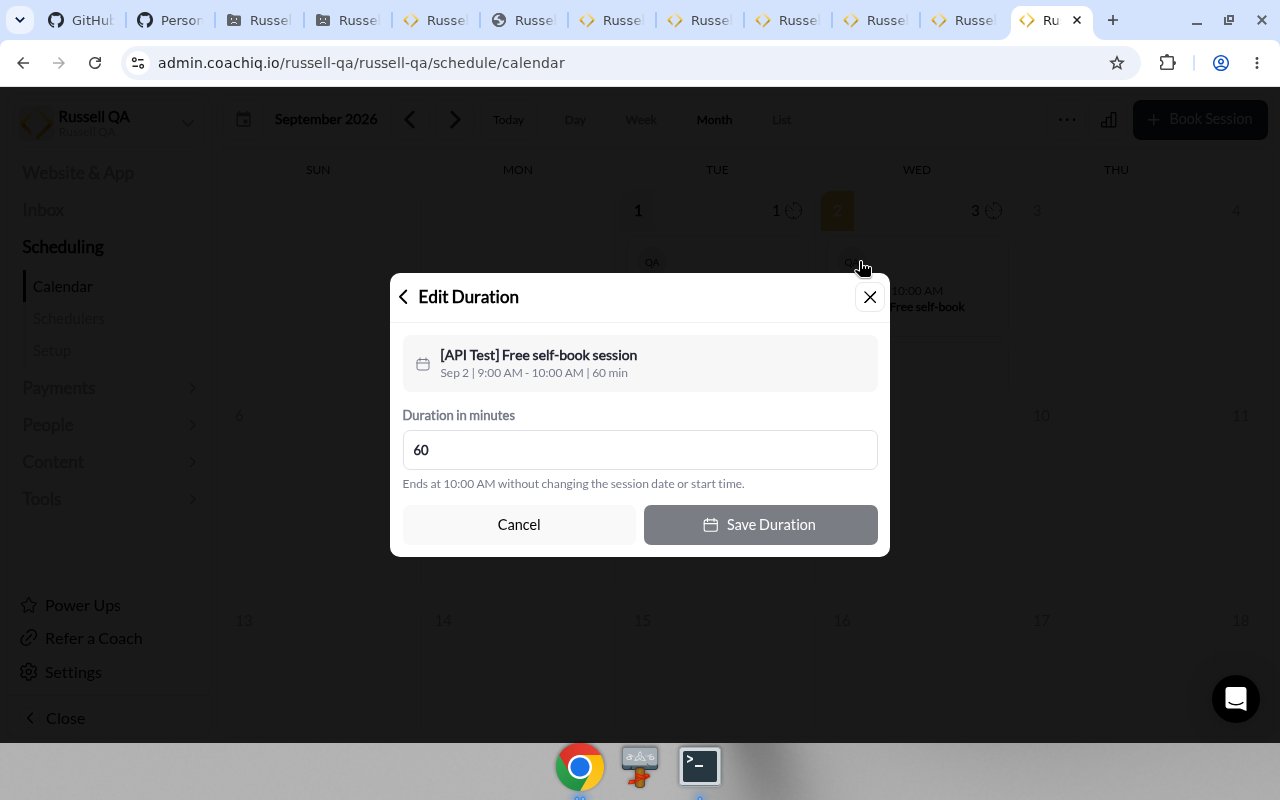1280x800 pixels.
Task: Switch to Week view
Action: [641, 120]
